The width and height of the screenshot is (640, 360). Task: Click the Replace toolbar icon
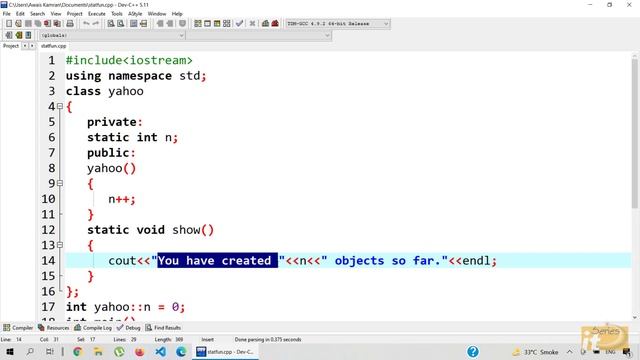(120, 24)
